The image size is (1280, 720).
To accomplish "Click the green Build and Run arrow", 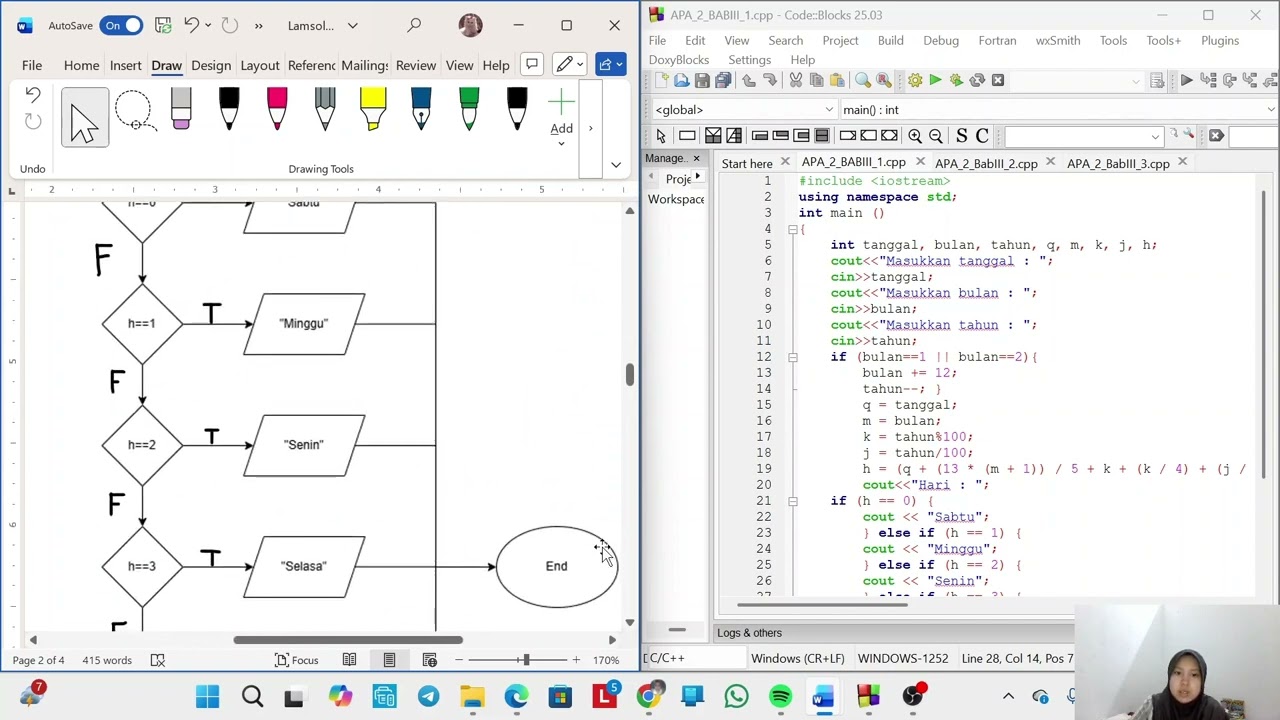I will pyautogui.click(x=956, y=80).
